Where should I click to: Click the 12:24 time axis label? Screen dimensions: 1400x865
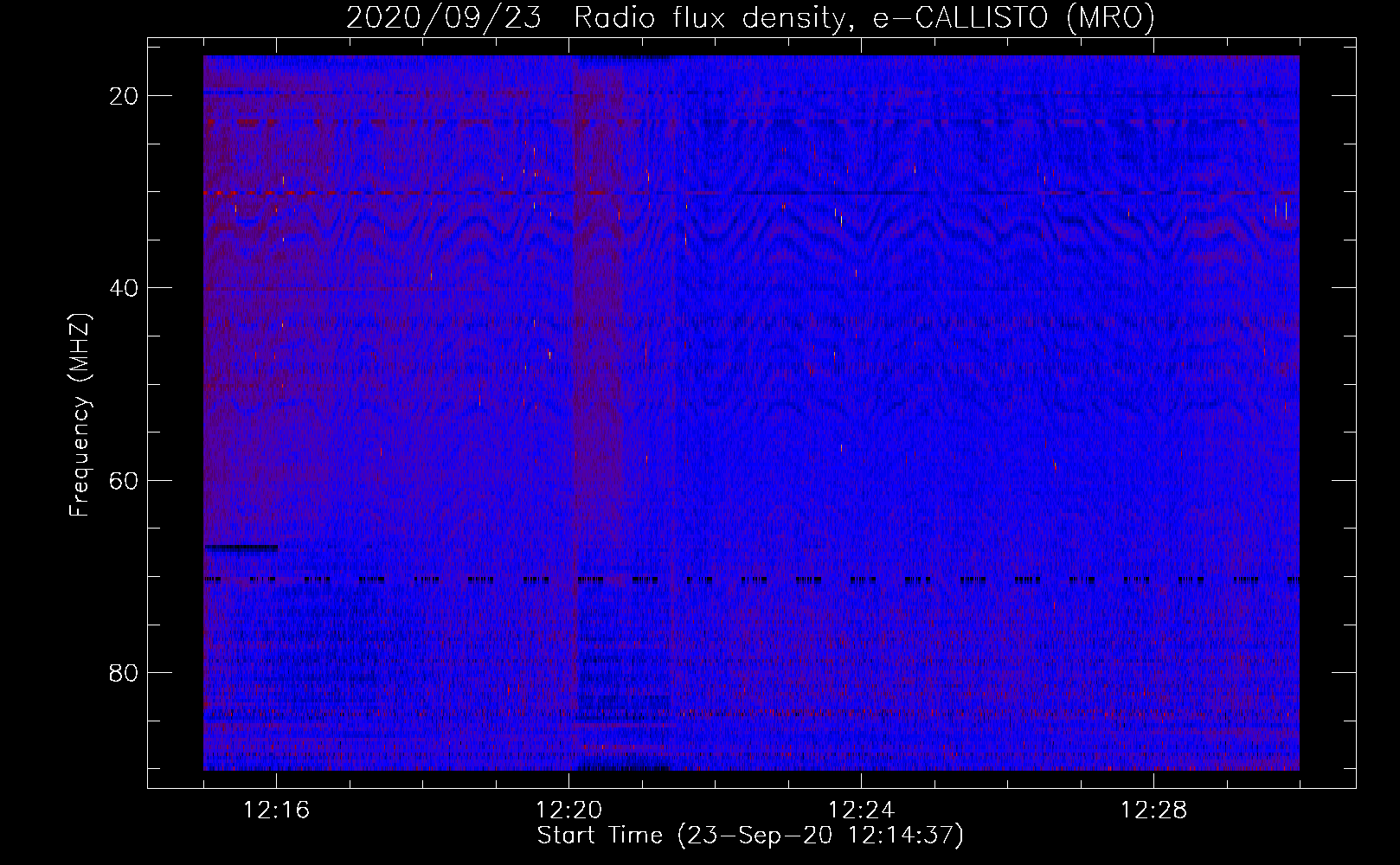tap(861, 811)
